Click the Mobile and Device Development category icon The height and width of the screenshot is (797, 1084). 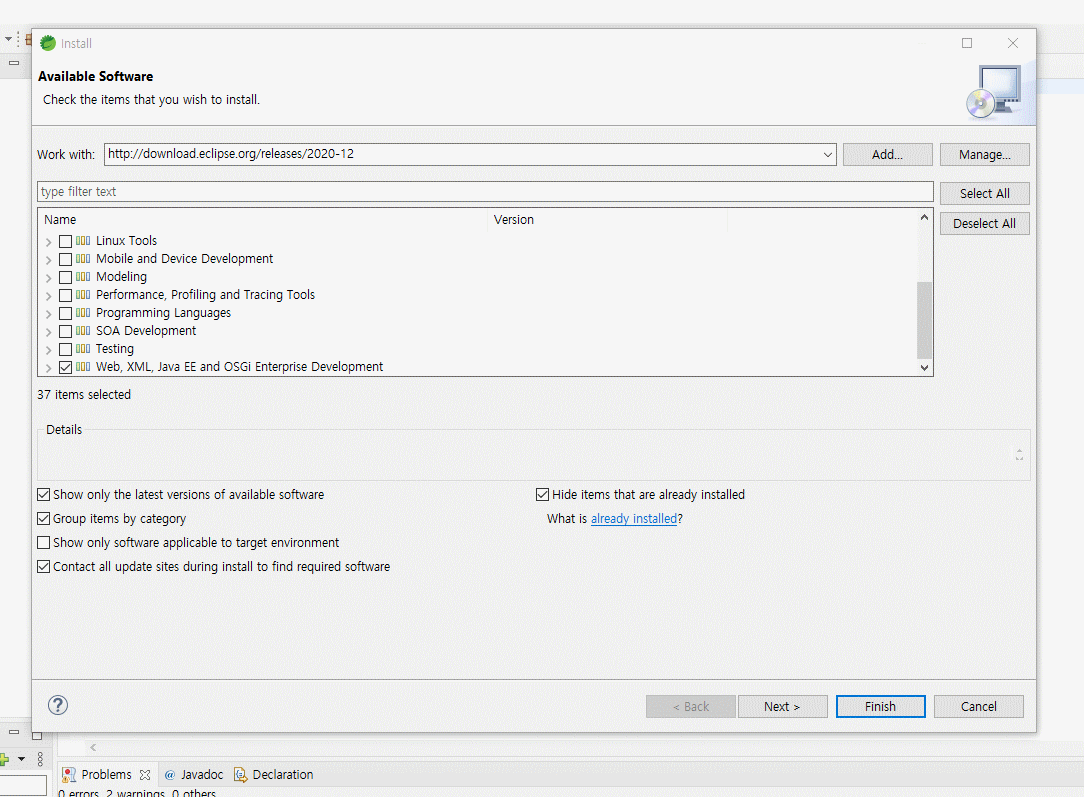pos(83,259)
